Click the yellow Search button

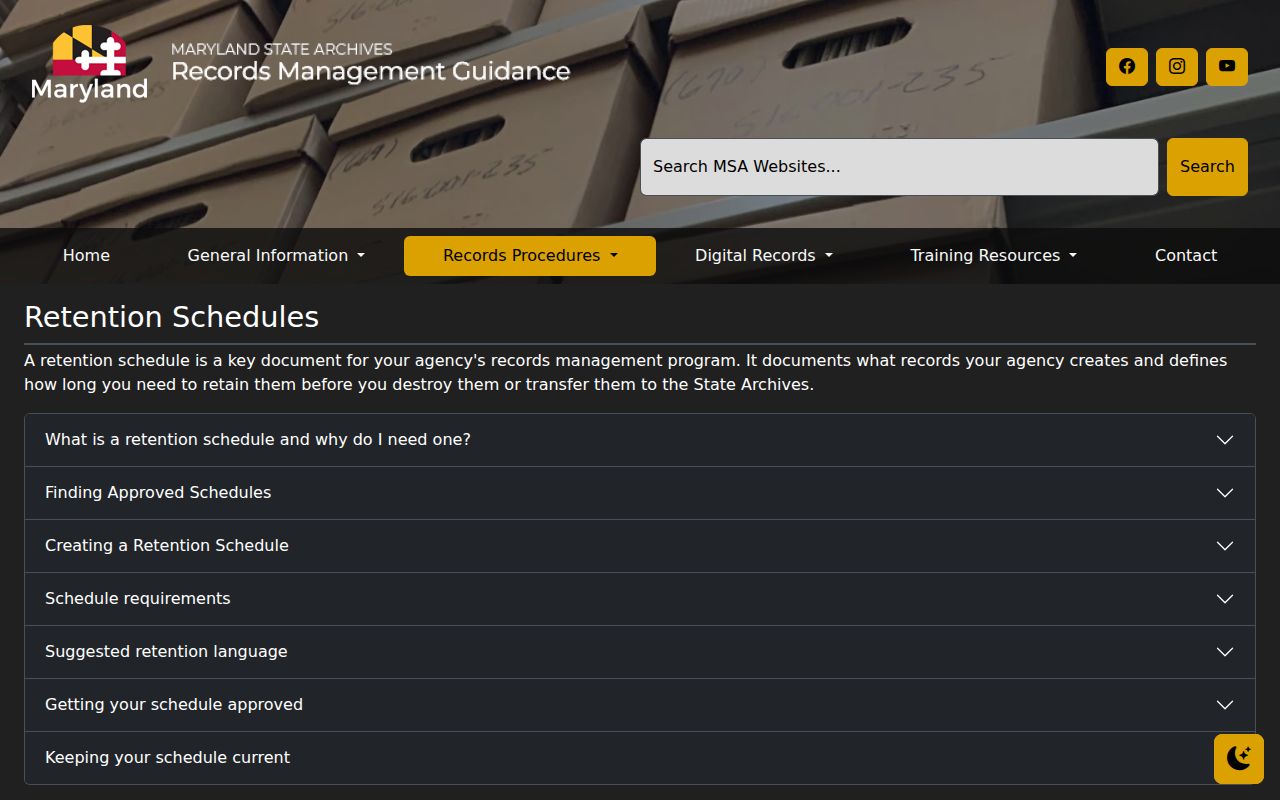(x=1207, y=167)
